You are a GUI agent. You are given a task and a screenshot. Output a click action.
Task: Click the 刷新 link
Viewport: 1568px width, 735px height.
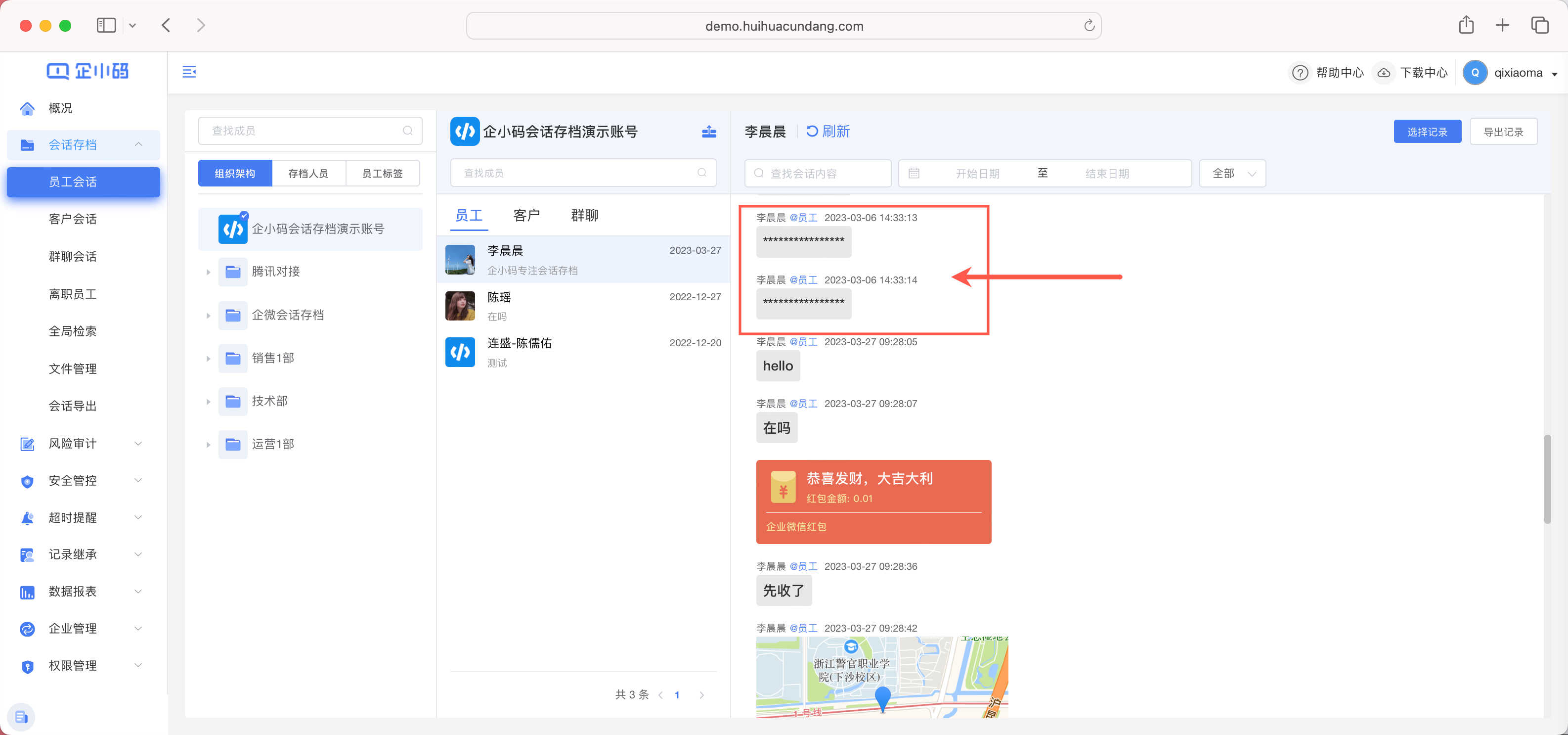pos(836,132)
